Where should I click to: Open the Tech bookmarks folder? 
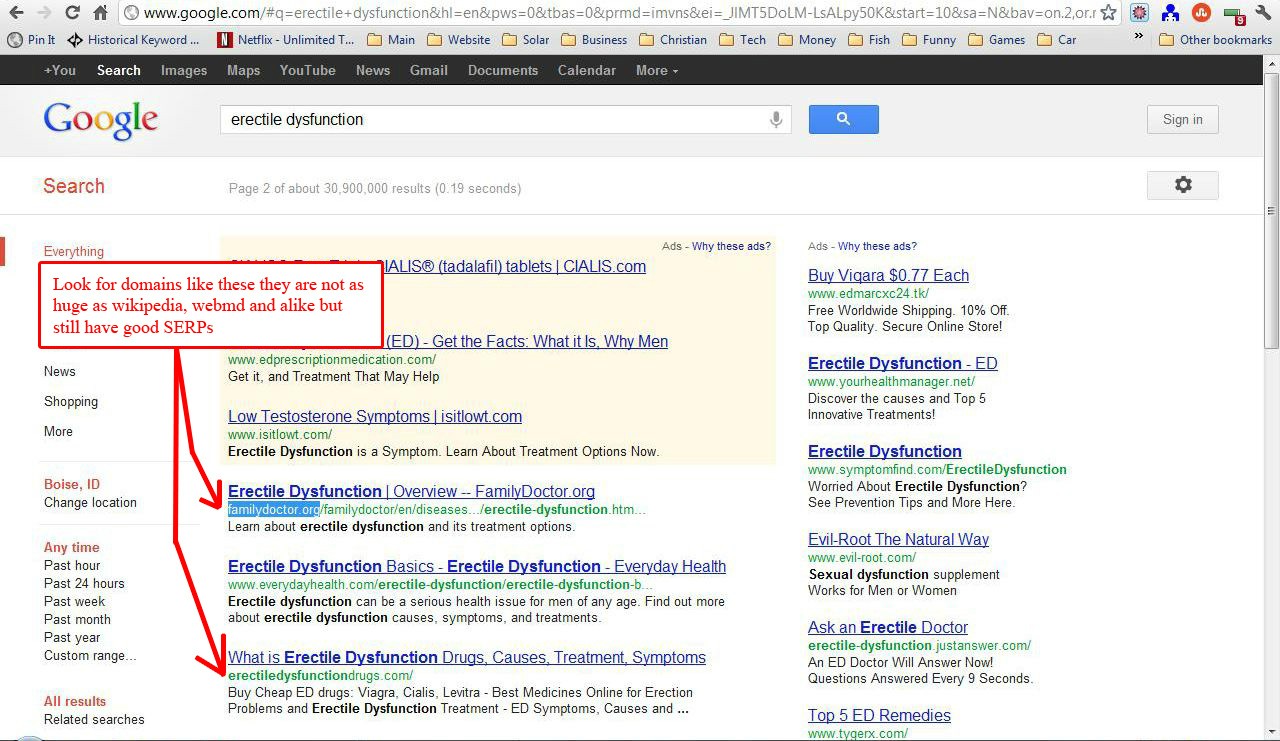pyautogui.click(x=743, y=40)
